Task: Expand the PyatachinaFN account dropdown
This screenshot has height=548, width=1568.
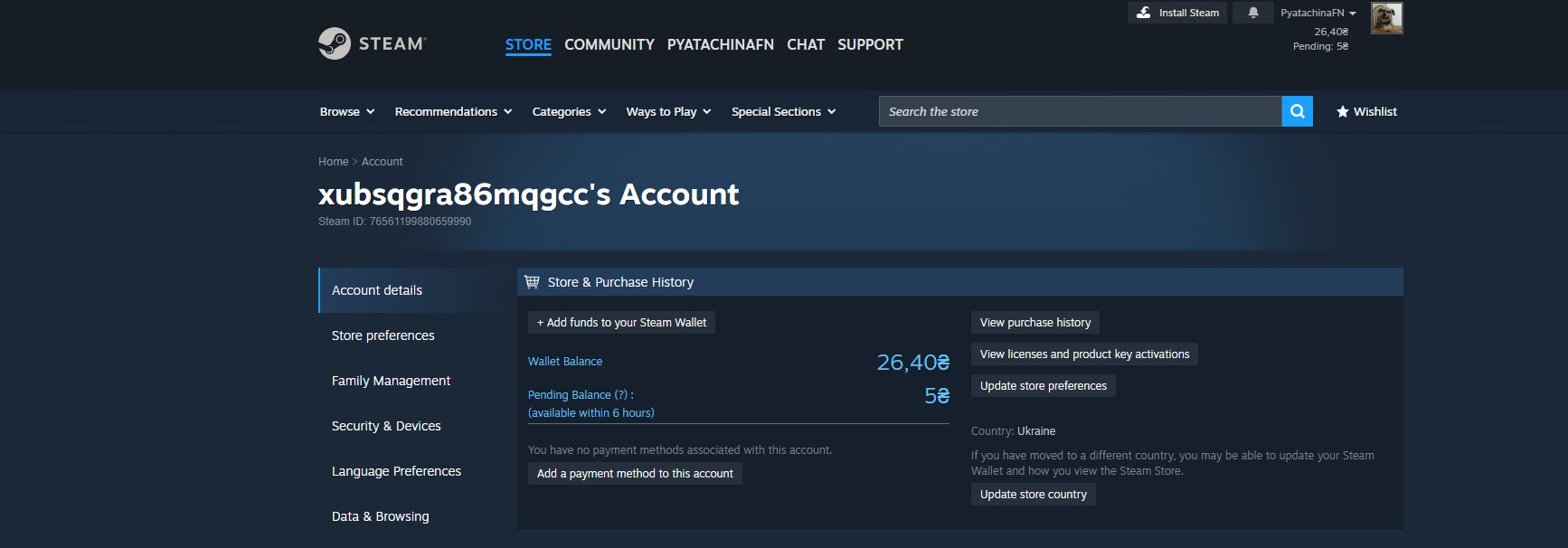Action: pyautogui.click(x=1318, y=13)
